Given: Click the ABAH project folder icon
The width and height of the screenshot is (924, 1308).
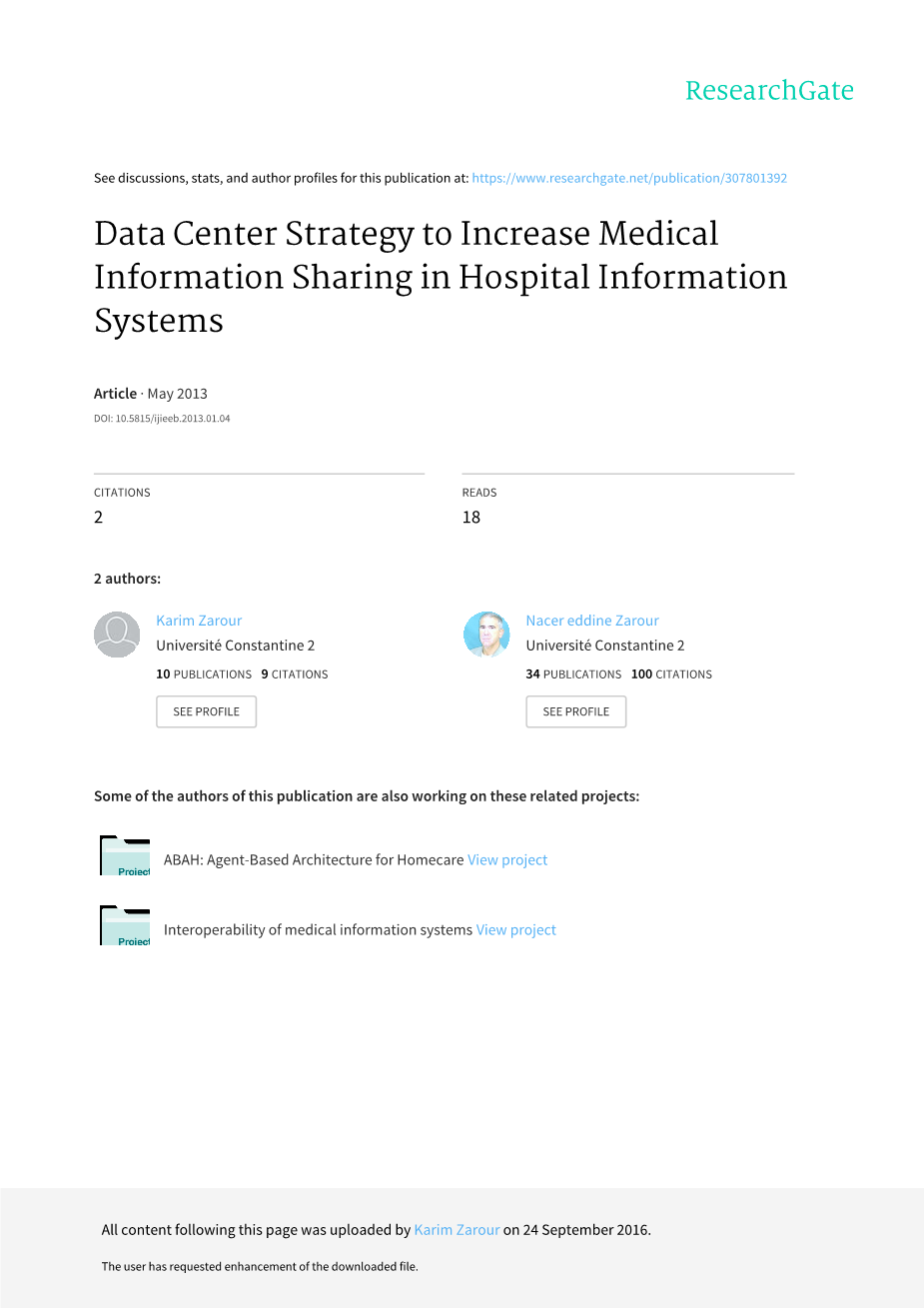Looking at the screenshot, I should pyautogui.click(x=125, y=856).
